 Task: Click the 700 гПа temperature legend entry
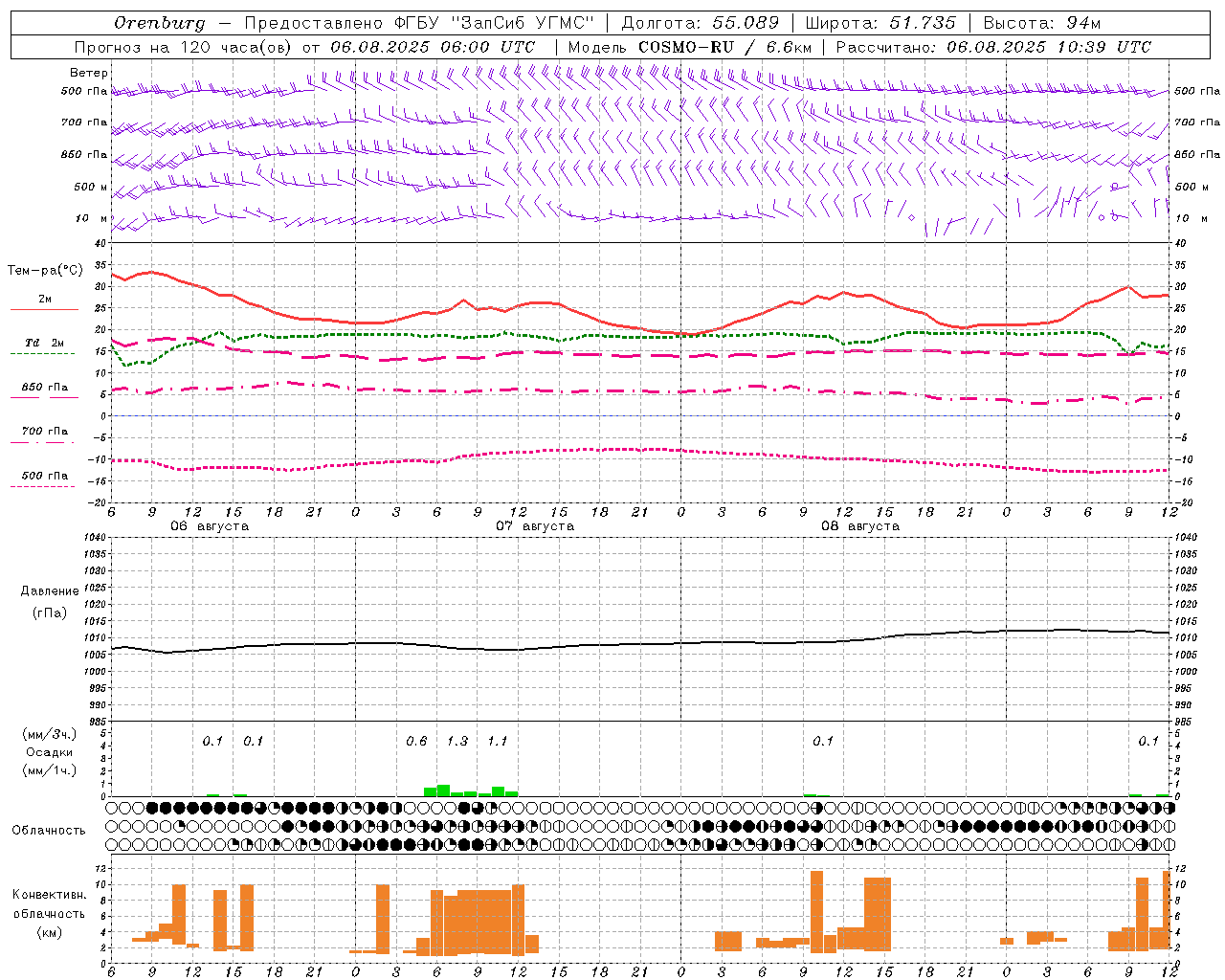click(x=44, y=432)
